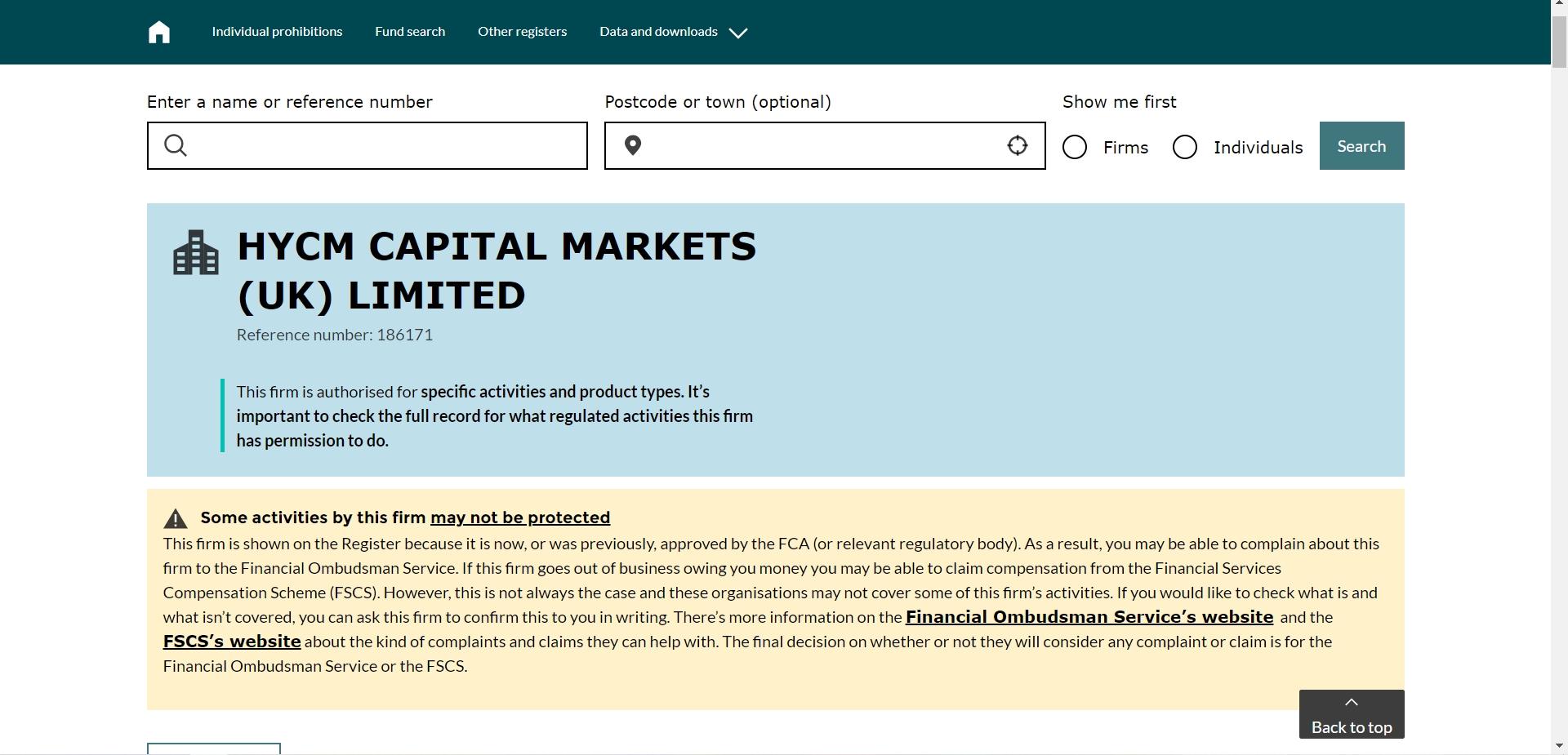
Task: Open Fund search page
Action: click(x=410, y=32)
